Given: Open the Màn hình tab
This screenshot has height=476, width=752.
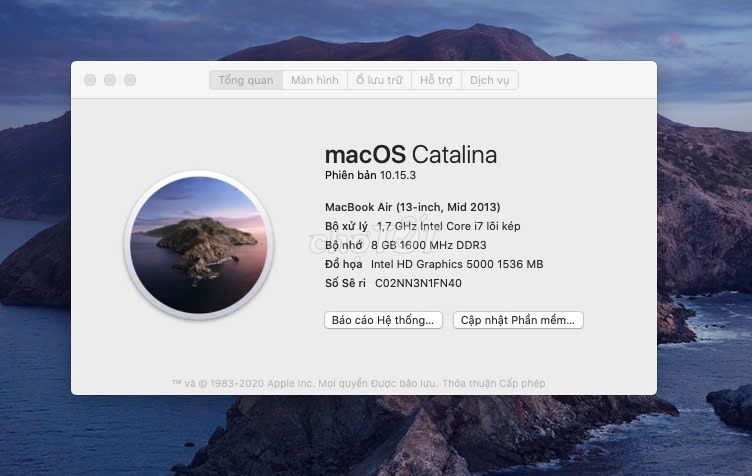Looking at the screenshot, I should tap(315, 80).
